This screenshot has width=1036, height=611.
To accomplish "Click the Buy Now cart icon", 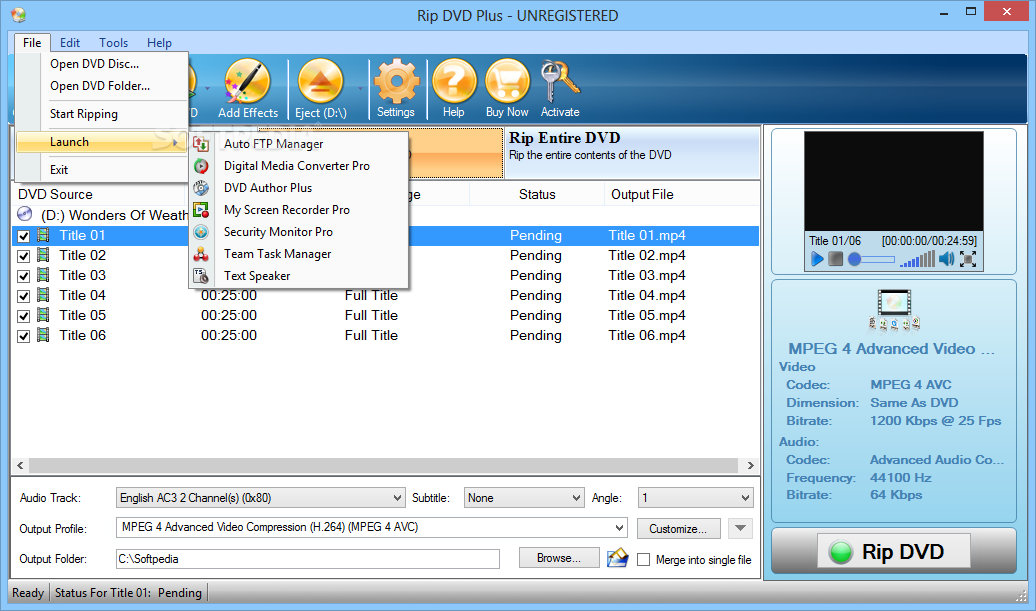I will click(507, 89).
